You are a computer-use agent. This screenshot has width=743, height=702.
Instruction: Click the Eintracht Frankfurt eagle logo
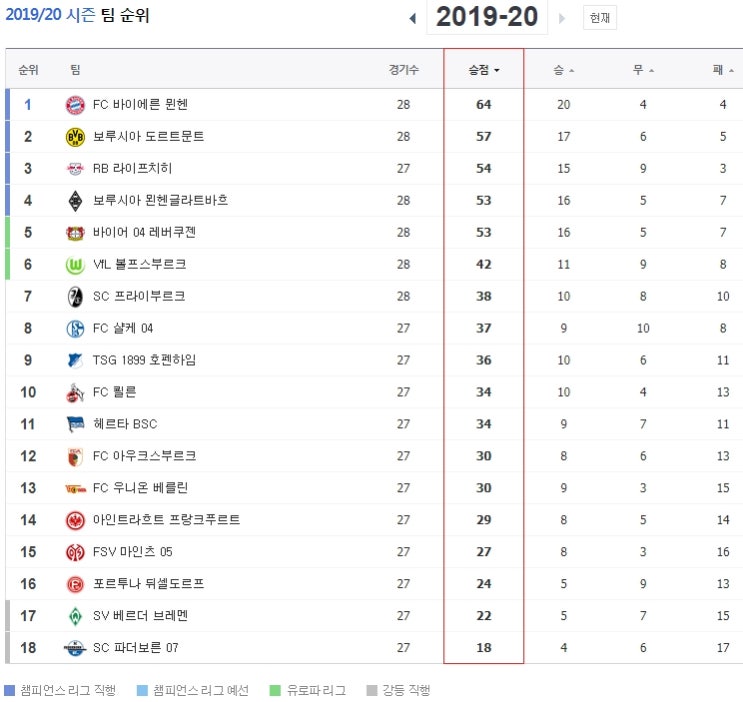pos(75,520)
